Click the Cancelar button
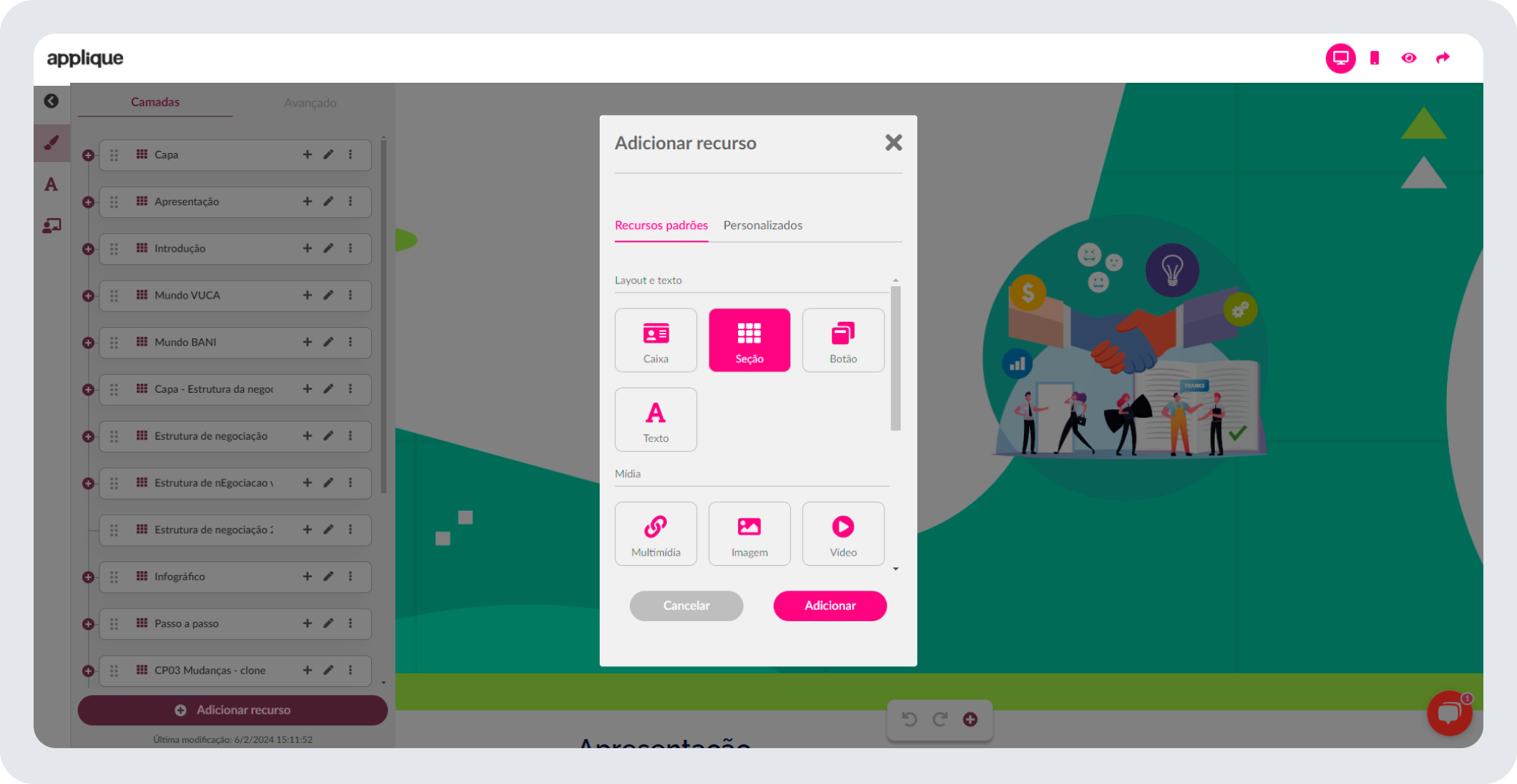This screenshot has width=1517, height=784. click(686, 606)
